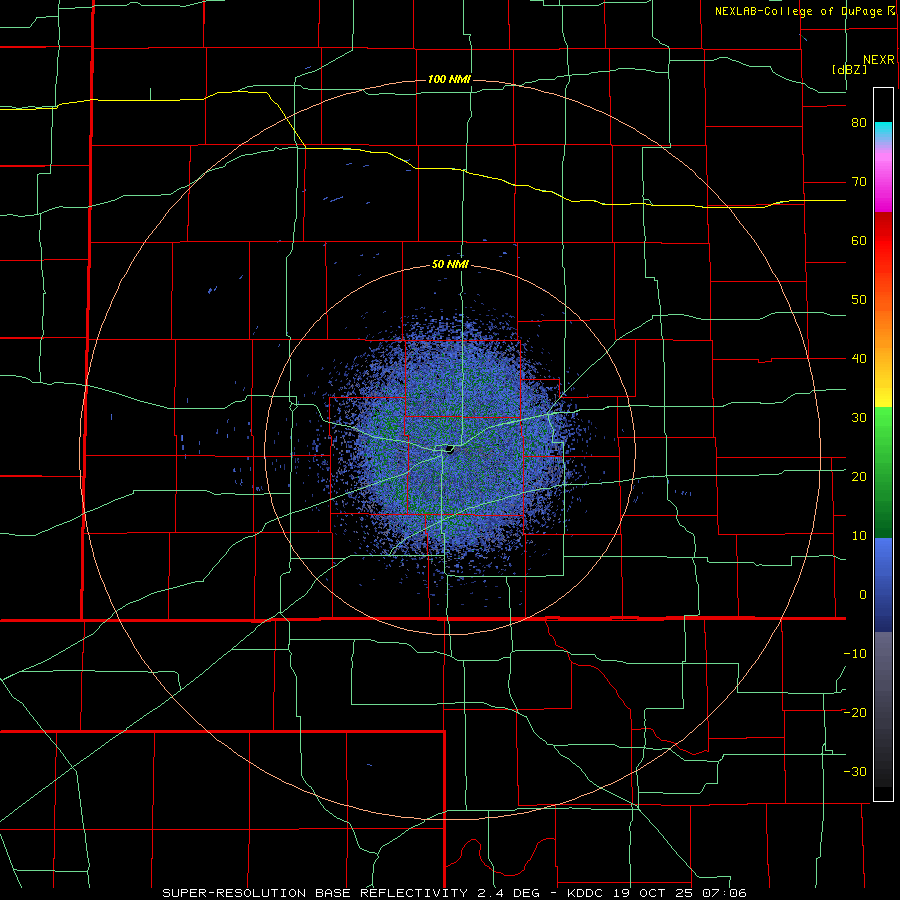Click the orange segment of the color bar

(x=883, y=327)
